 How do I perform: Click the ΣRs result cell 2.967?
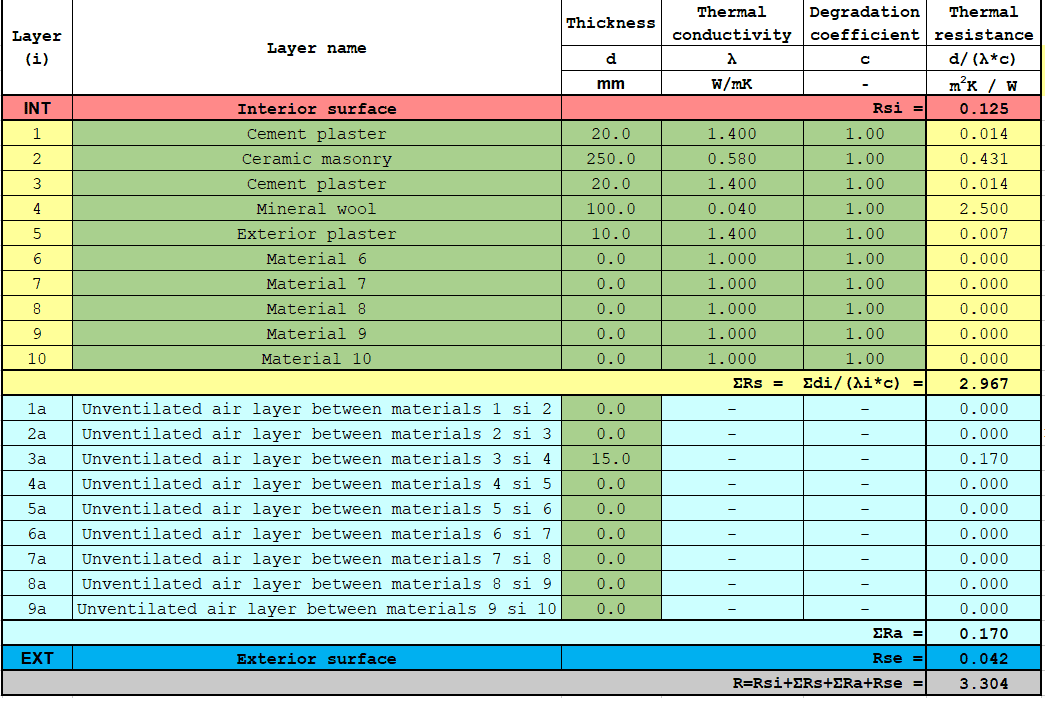983,383
